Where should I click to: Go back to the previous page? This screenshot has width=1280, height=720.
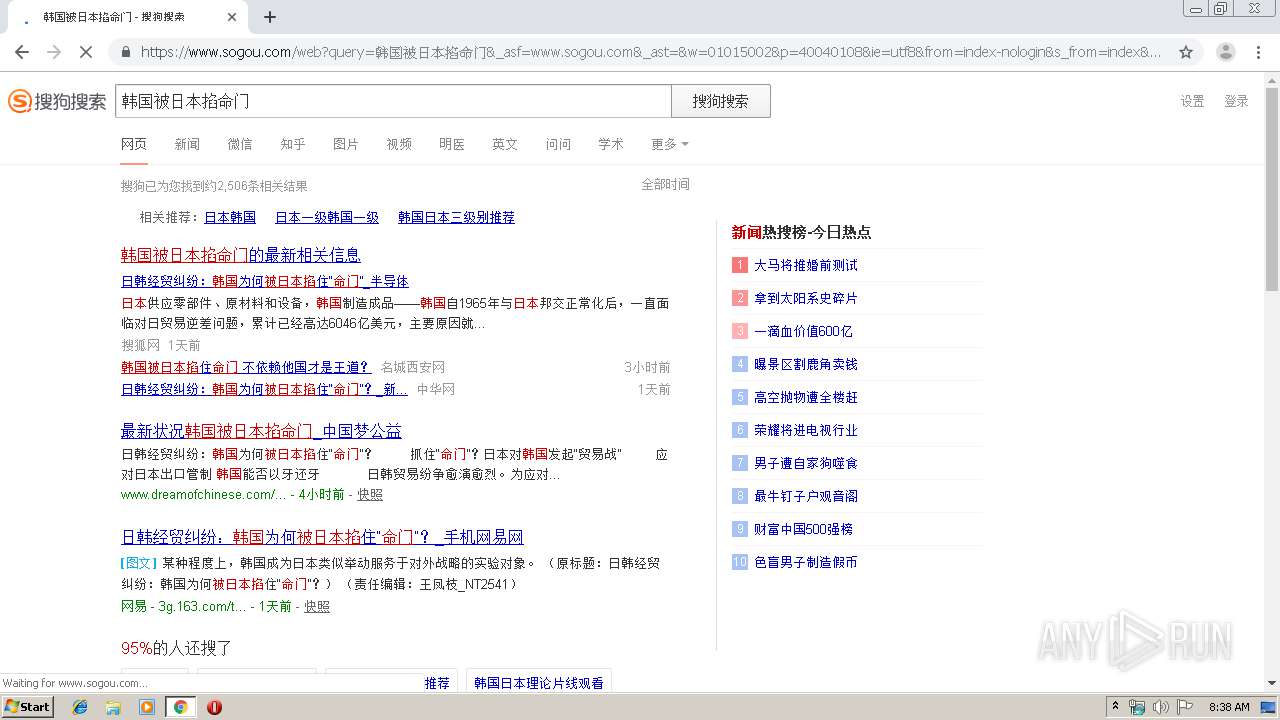tap(22, 52)
